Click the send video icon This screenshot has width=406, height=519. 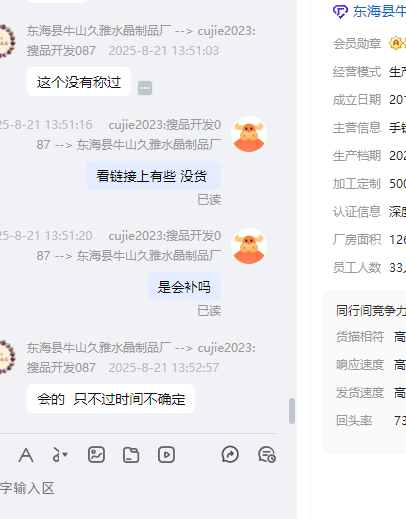pyautogui.click(x=166, y=455)
